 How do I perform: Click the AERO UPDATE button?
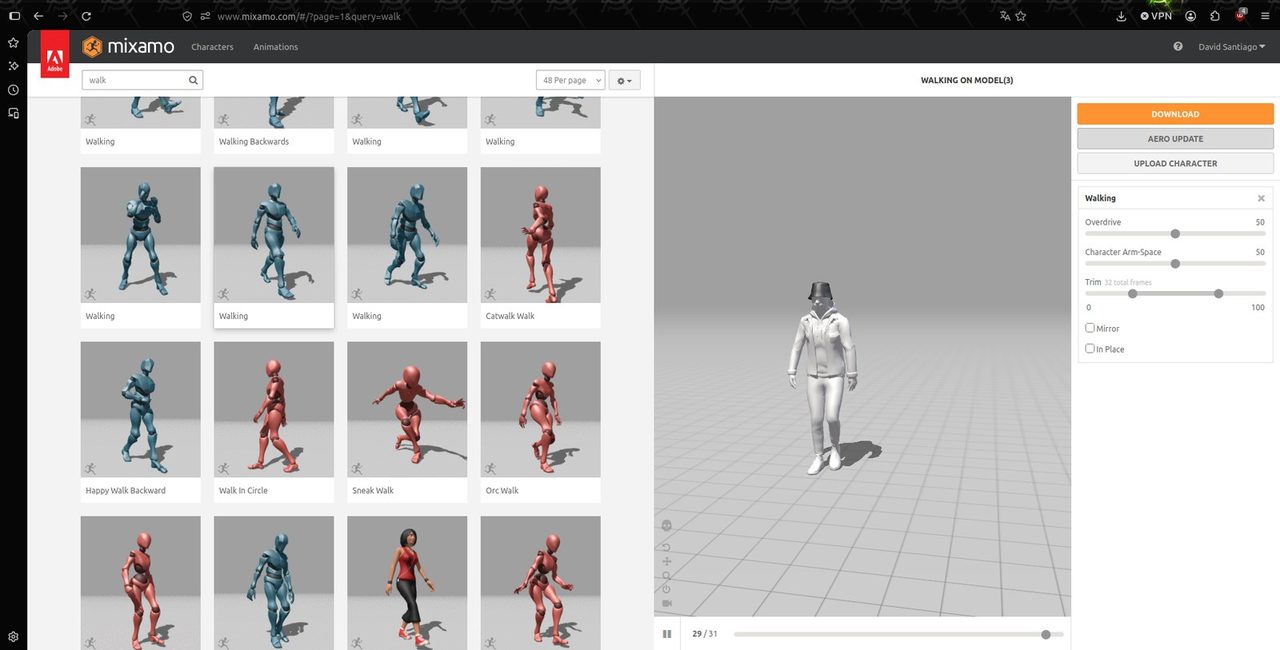coord(1175,139)
